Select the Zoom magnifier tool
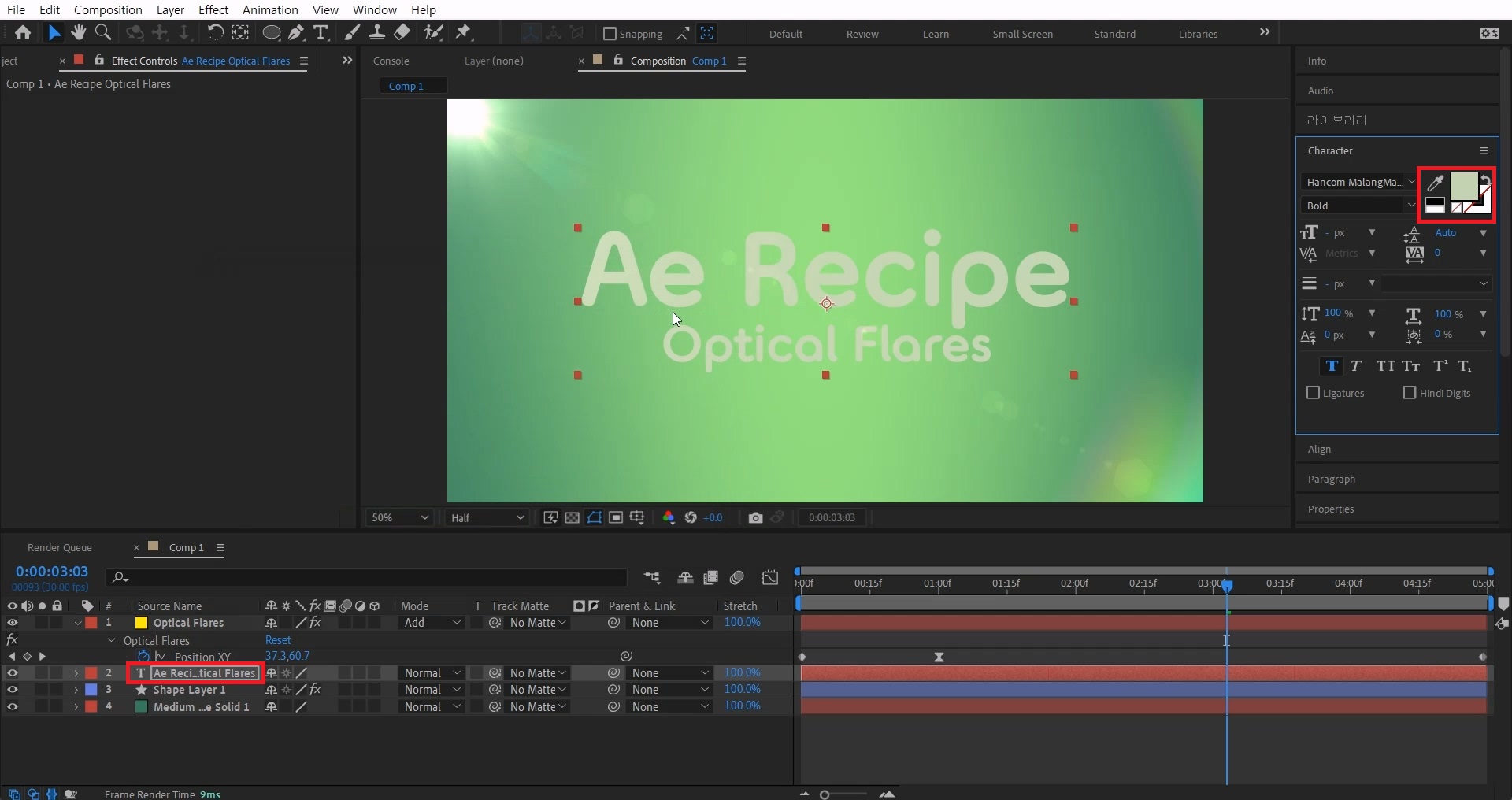Screen dimensions: 1512x800 103,32
